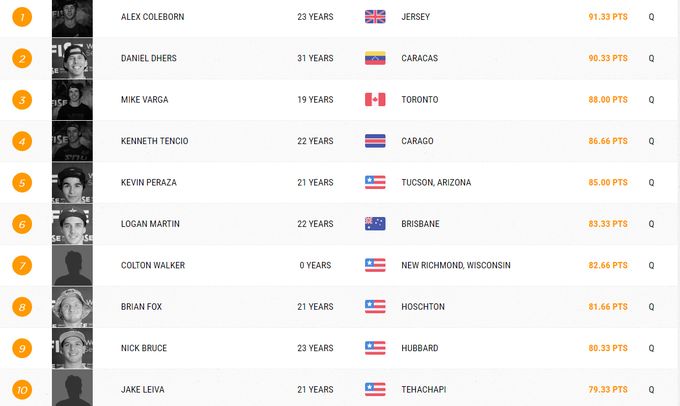This screenshot has width=680, height=406.
Task: Click the Costa Rican flag beside Carago
Action: click(375, 141)
